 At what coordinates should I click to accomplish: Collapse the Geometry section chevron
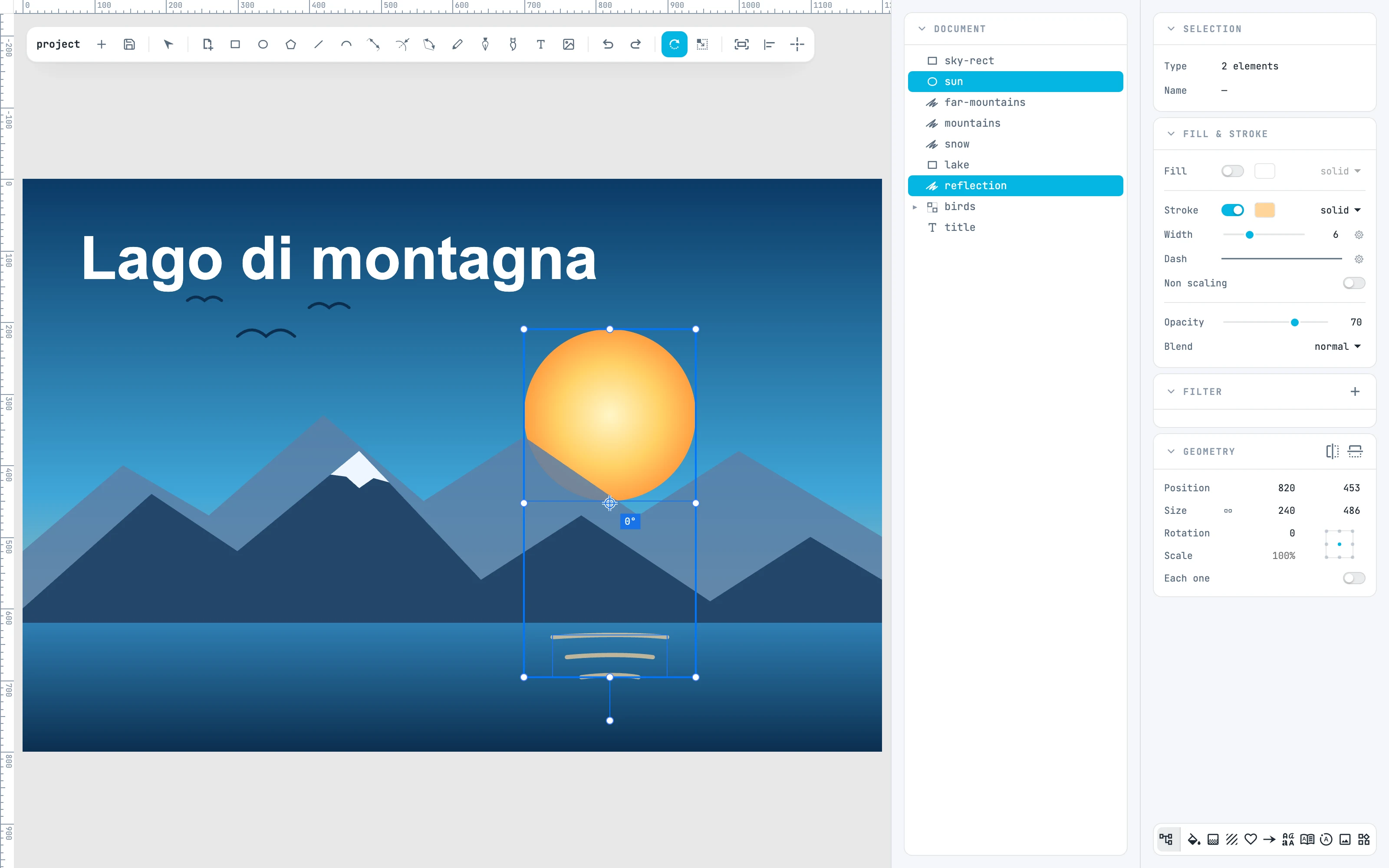pyautogui.click(x=1171, y=451)
